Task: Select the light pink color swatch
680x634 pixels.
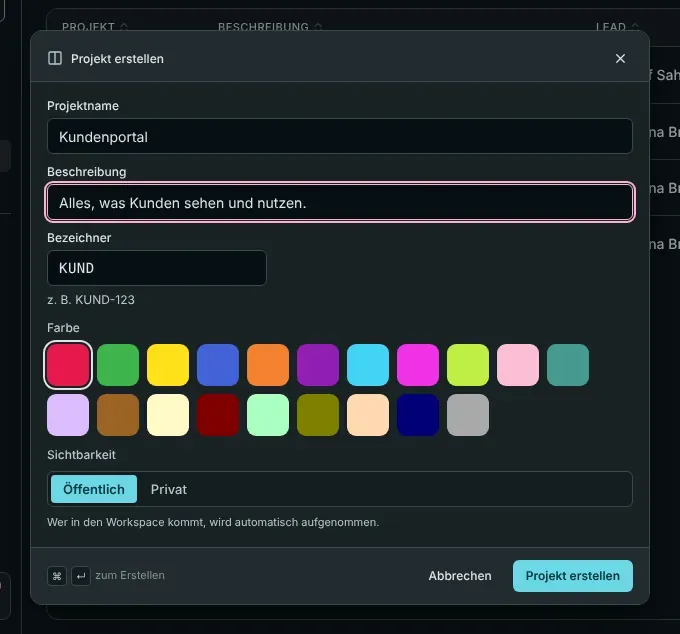Action: (518, 365)
